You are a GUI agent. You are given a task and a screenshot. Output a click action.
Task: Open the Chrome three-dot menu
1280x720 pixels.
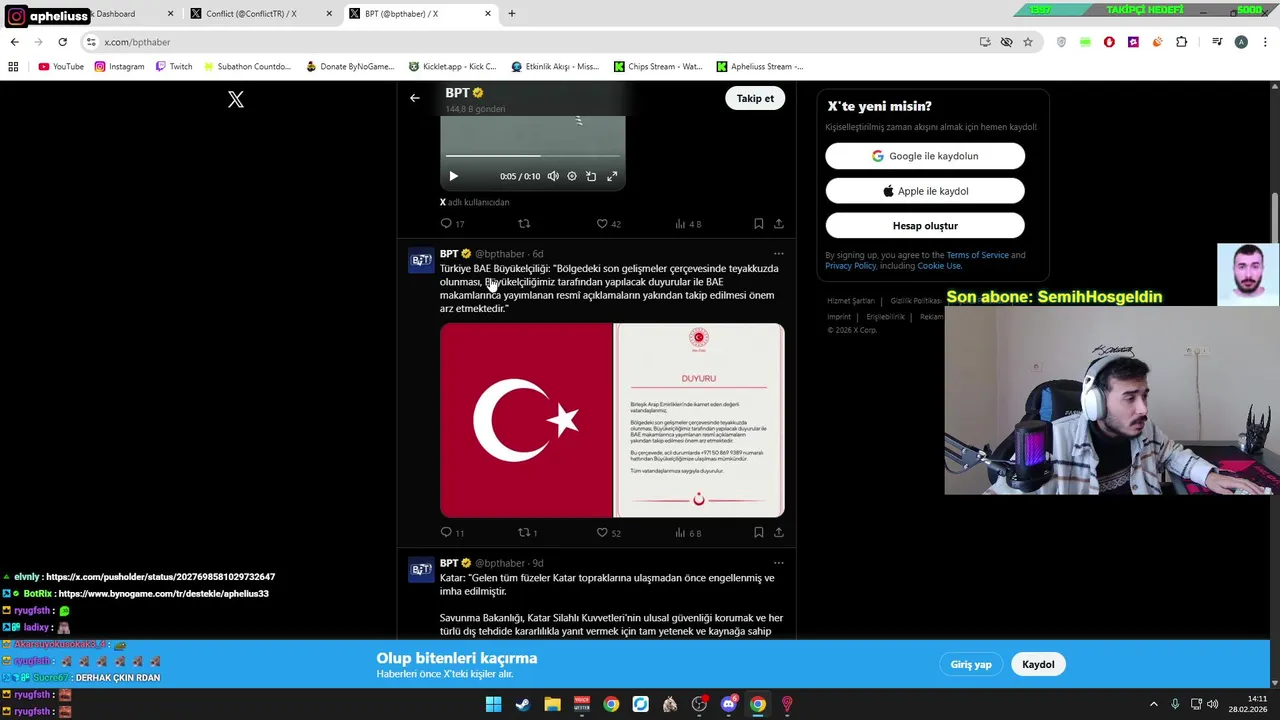pyautogui.click(x=1265, y=42)
